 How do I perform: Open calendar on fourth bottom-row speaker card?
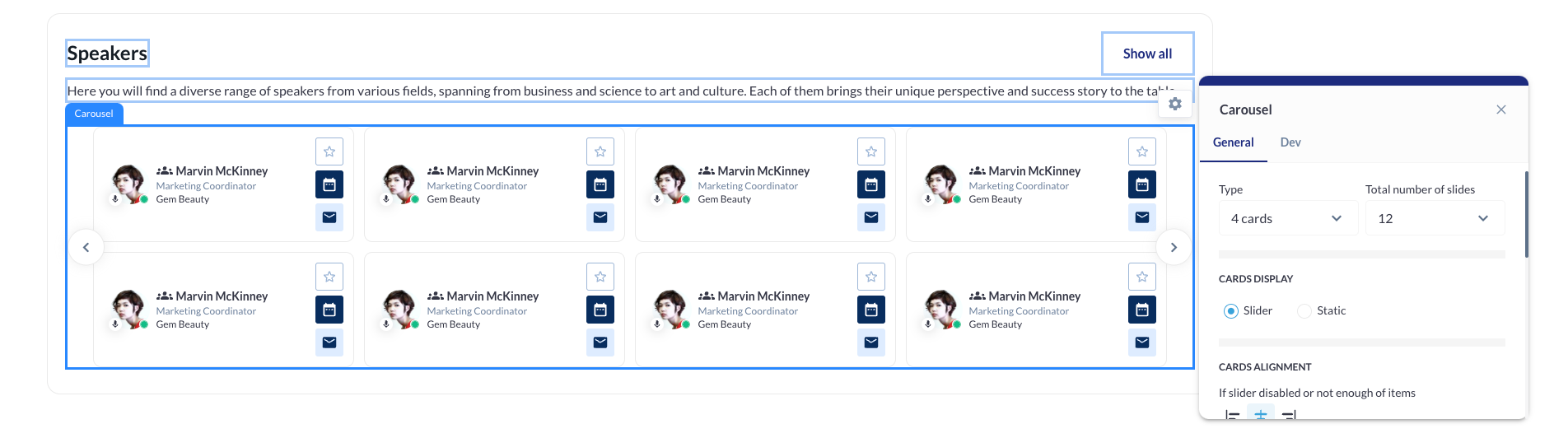tap(1142, 310)
